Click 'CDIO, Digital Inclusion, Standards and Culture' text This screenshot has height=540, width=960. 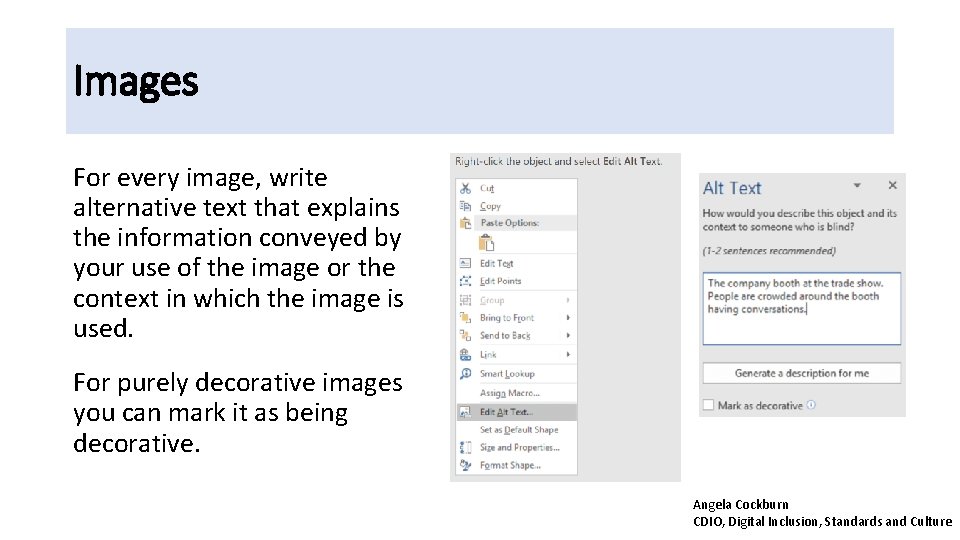[822, 522]
